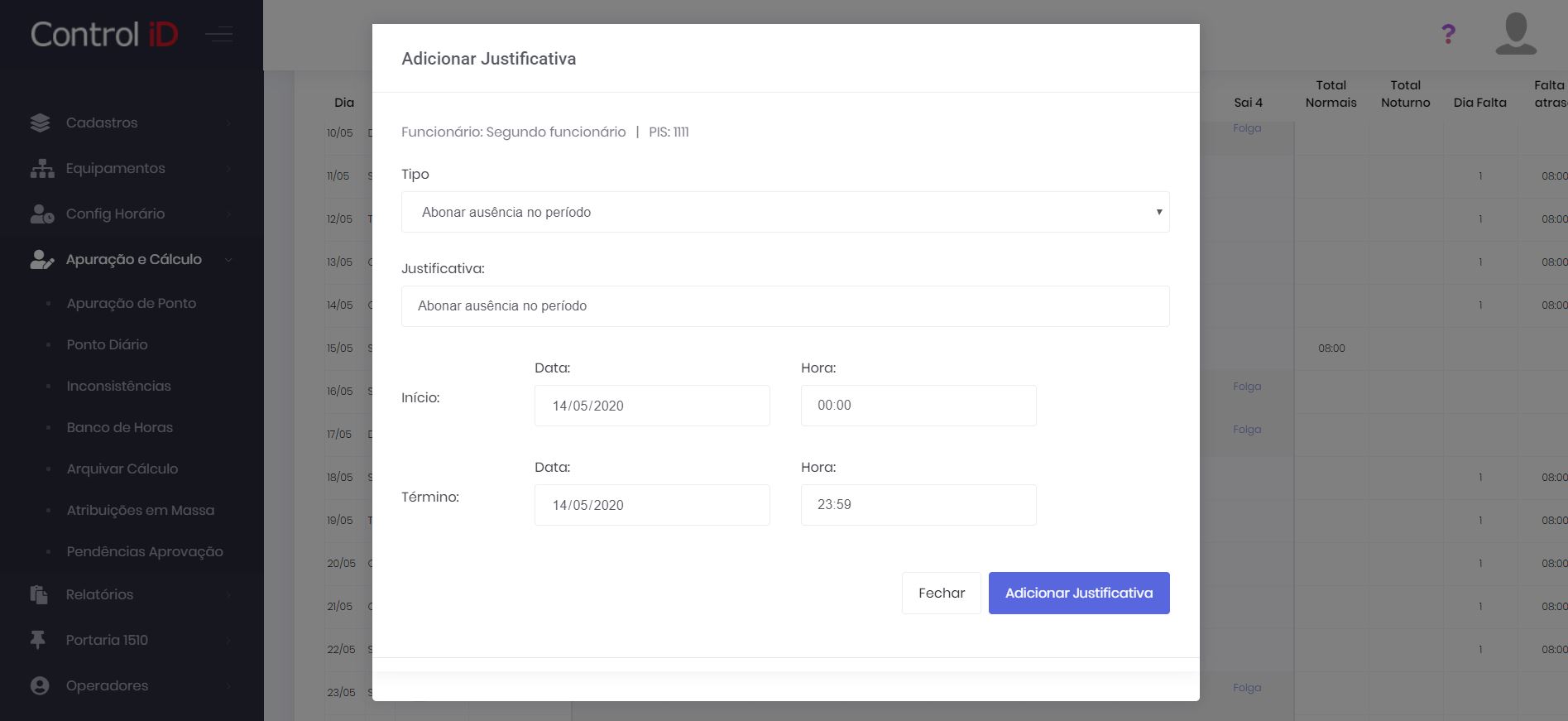Open the user profile avatar
The height and width of the screenshot is (721, 1568).
(x=1516, y=34)
